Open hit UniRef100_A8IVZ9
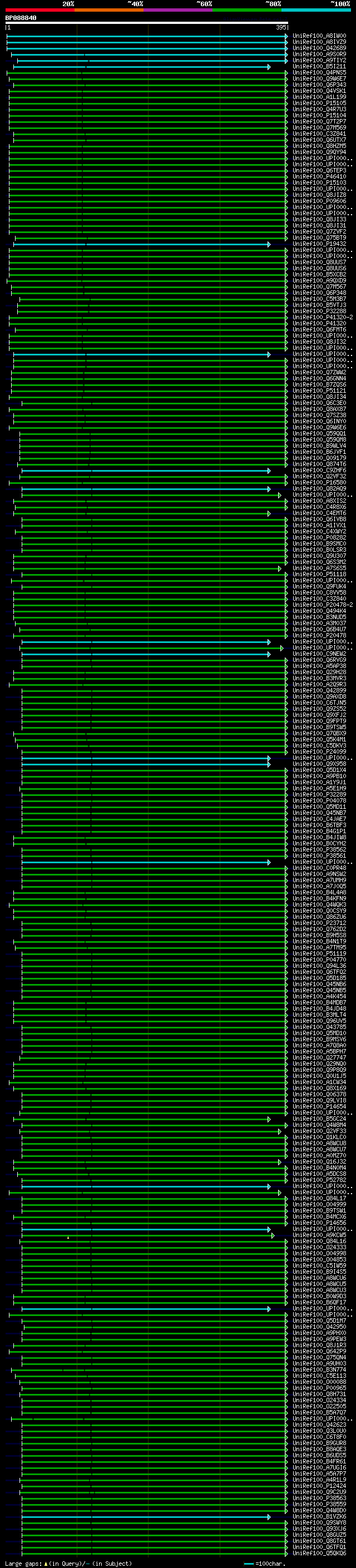 [319, 43]
